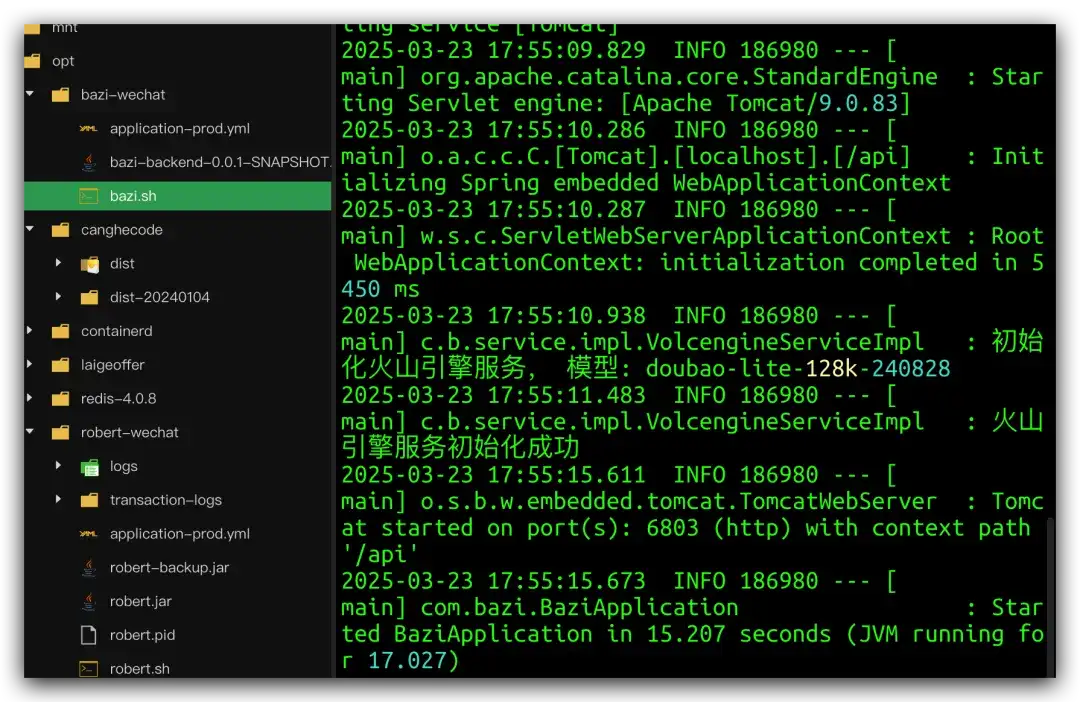Click the bazi.sh shell script icon
The height and width of the screenshot is (702, 1080).
click(89, 196)
